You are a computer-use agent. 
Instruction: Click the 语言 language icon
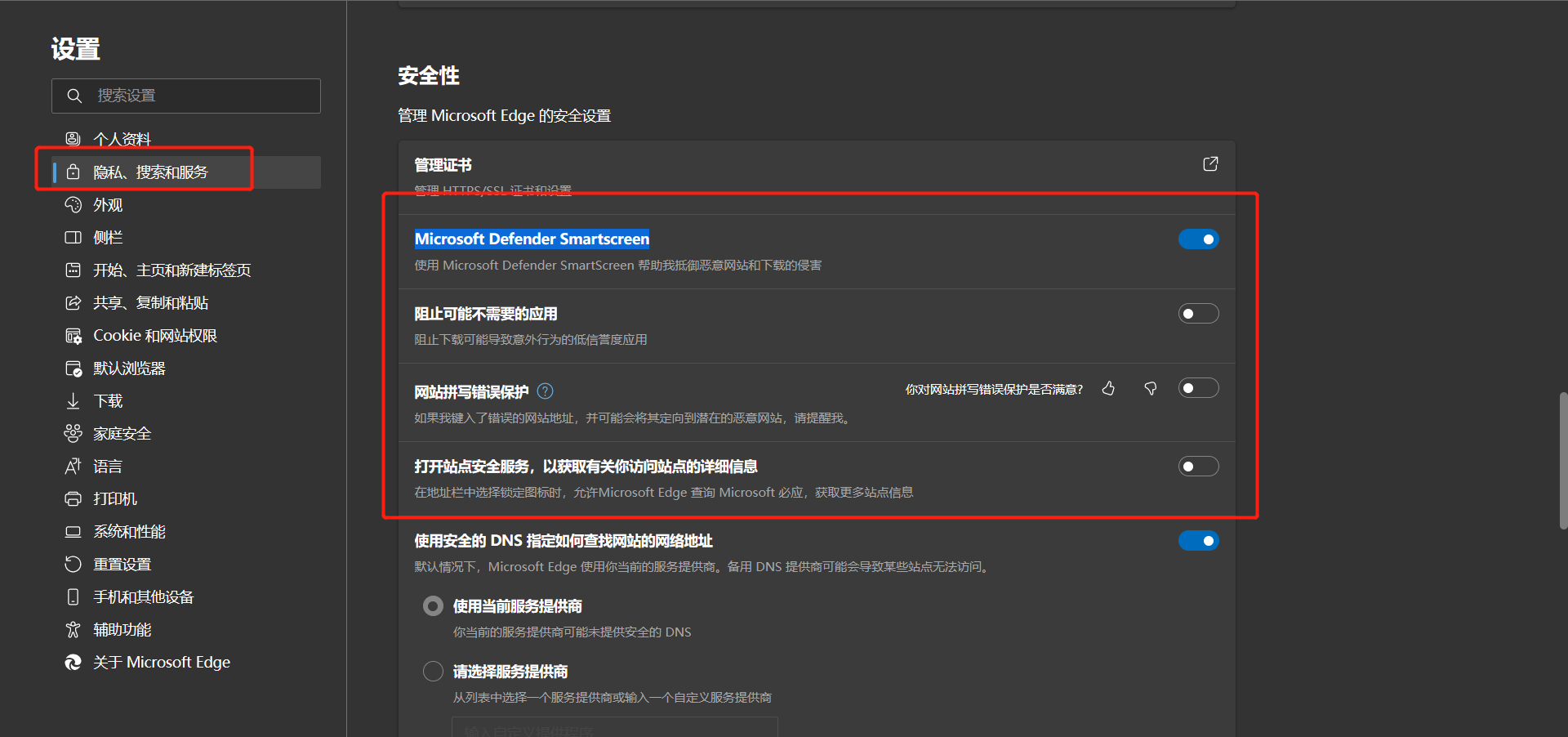(x=73, y=466)
